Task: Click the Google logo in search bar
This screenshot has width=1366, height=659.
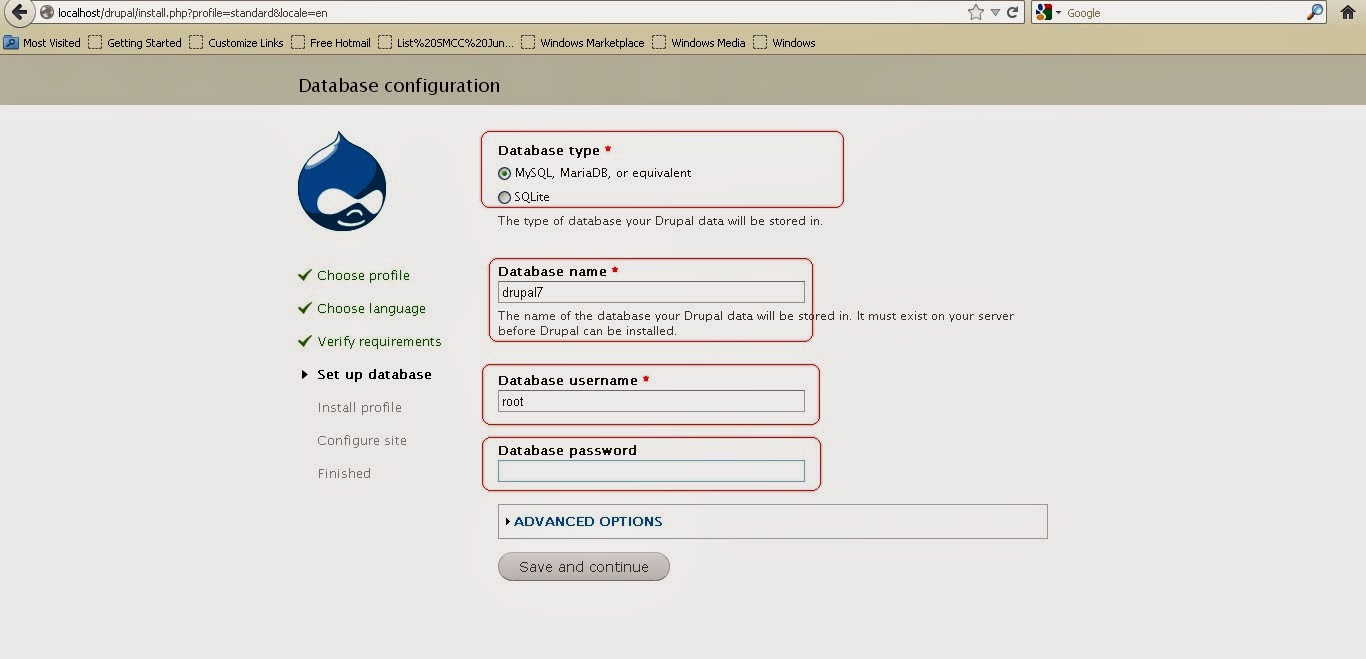Action: 1044,12
